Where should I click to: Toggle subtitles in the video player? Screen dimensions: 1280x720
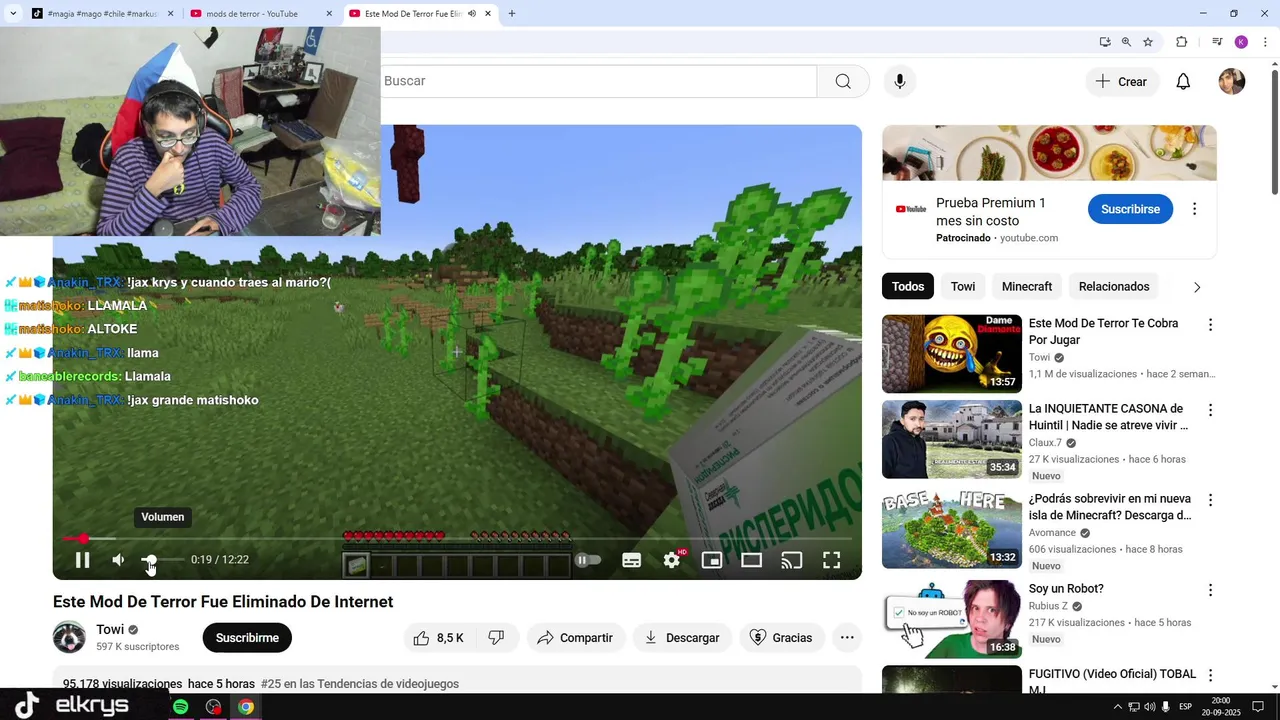(x=631, y=560)
